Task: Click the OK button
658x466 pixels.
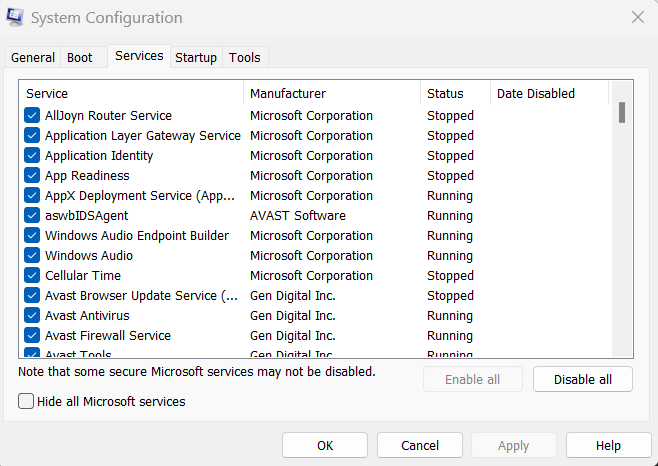Action: 325,445
